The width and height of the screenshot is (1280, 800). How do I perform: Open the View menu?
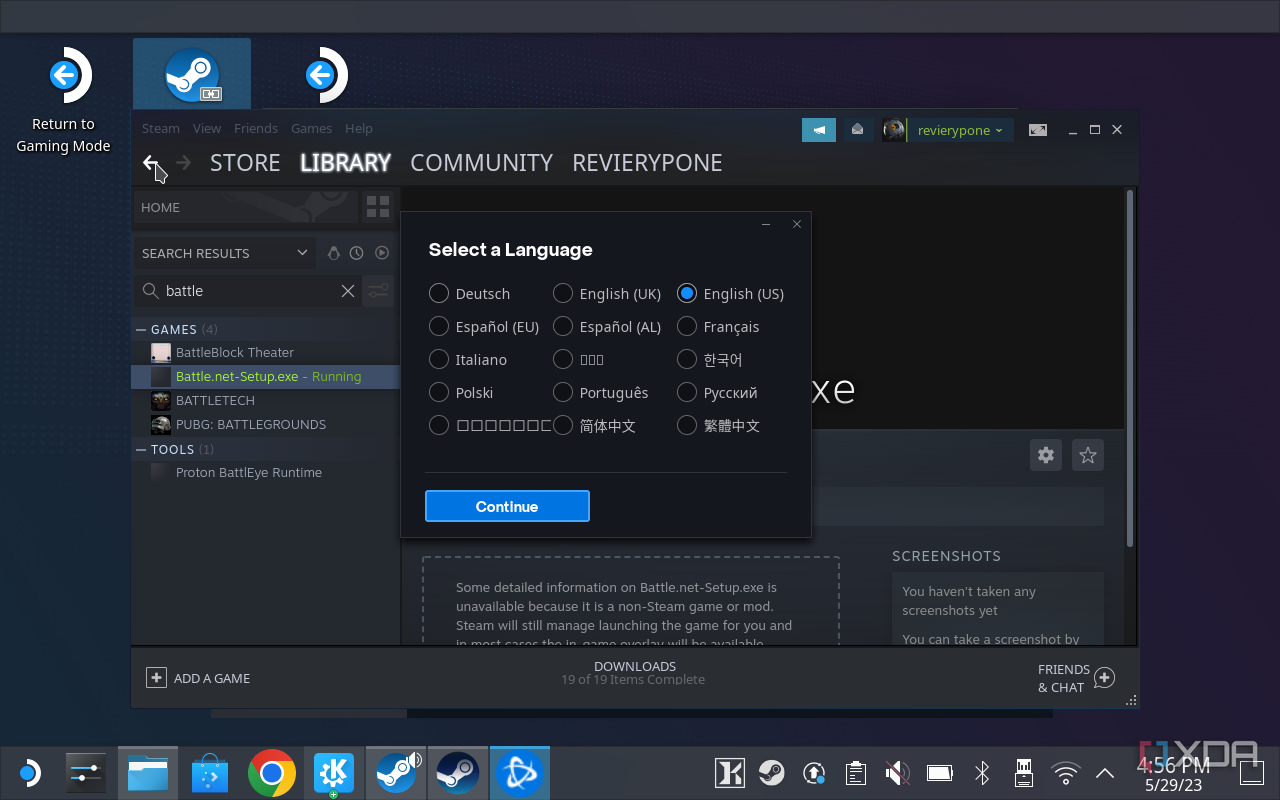pos(207,128)
